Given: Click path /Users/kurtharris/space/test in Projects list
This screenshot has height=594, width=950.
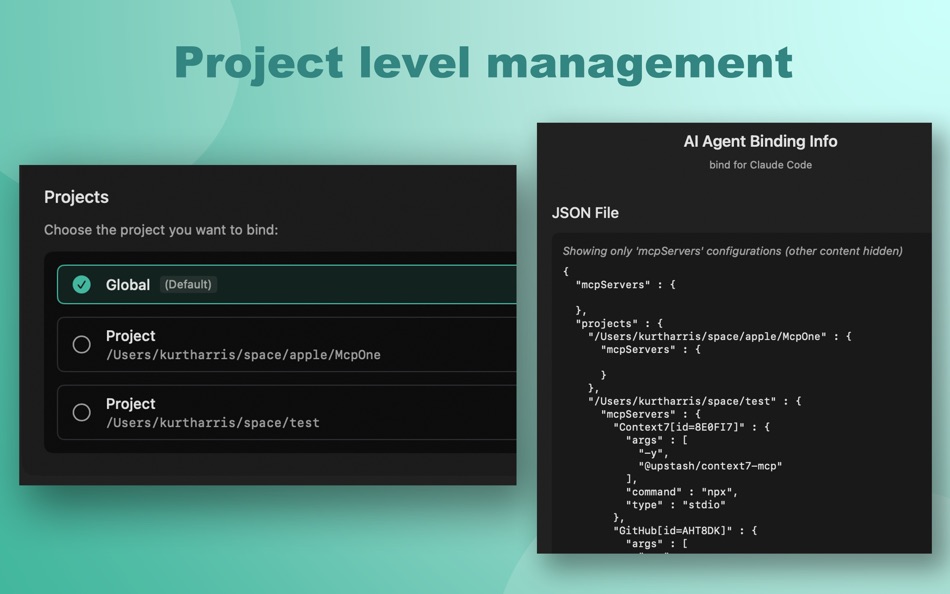Looking at the screenshot, I should point(213,422).
